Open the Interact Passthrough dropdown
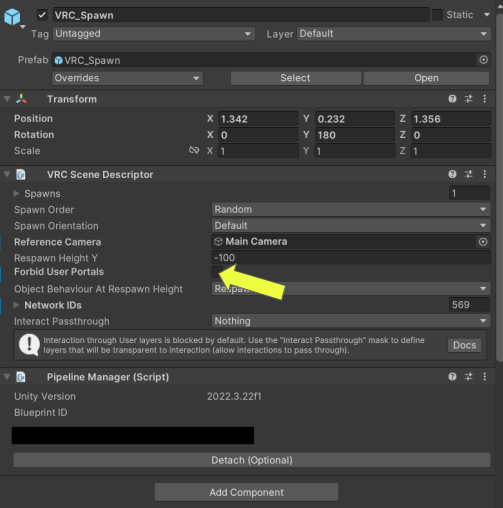This screenshot has width=503, height=508. 351,321
